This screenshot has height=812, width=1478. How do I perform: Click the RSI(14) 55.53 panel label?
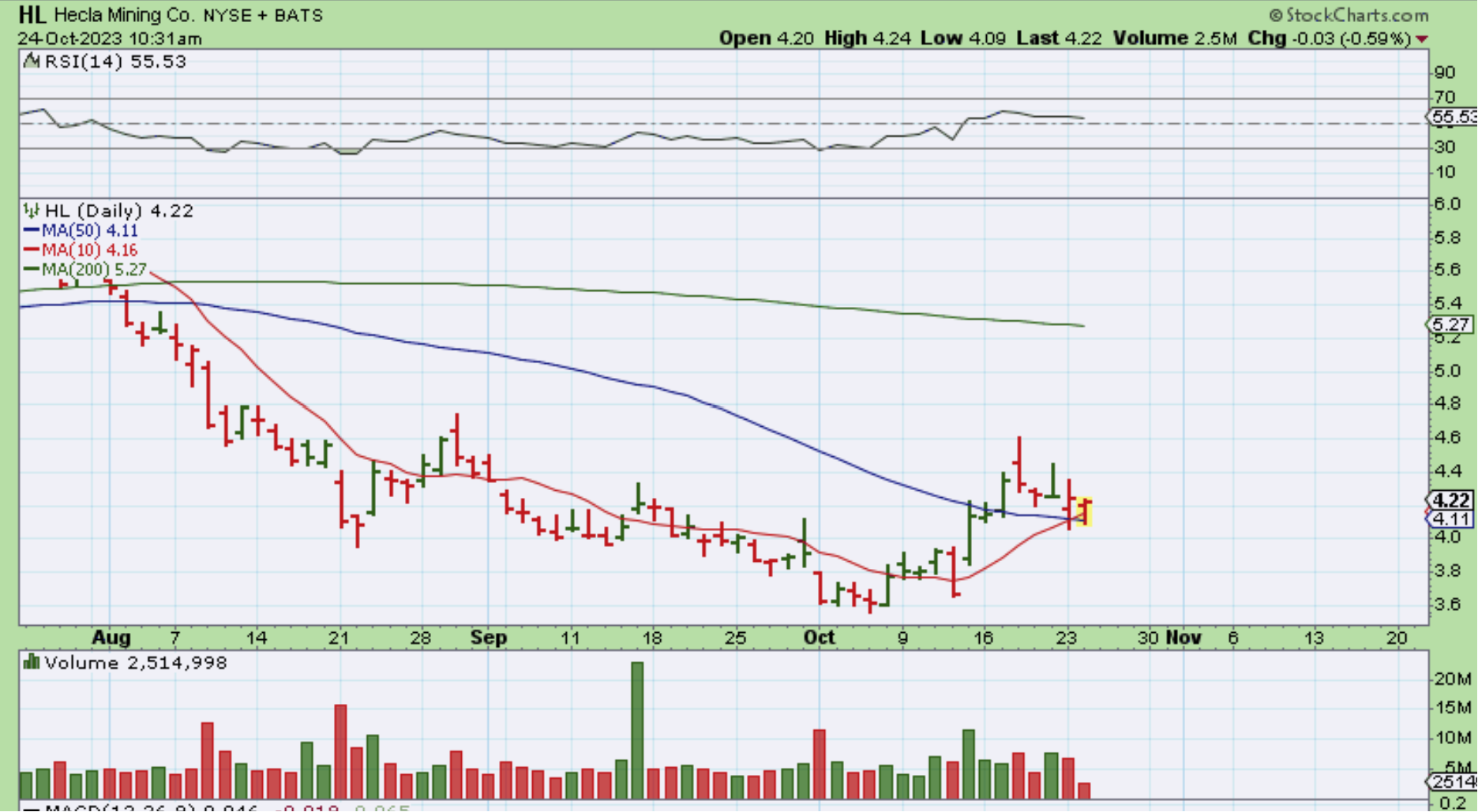point(115,62)
